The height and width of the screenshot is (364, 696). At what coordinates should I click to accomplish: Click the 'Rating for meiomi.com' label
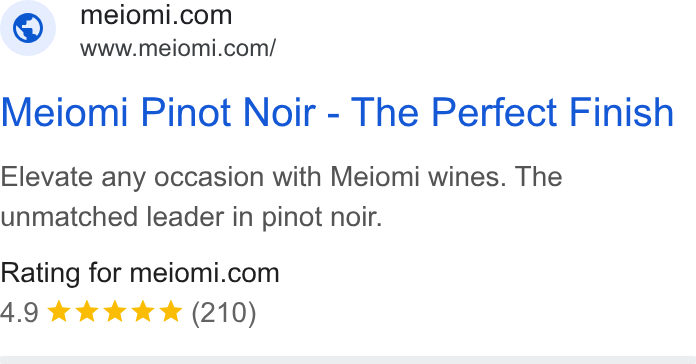point(140,273)
